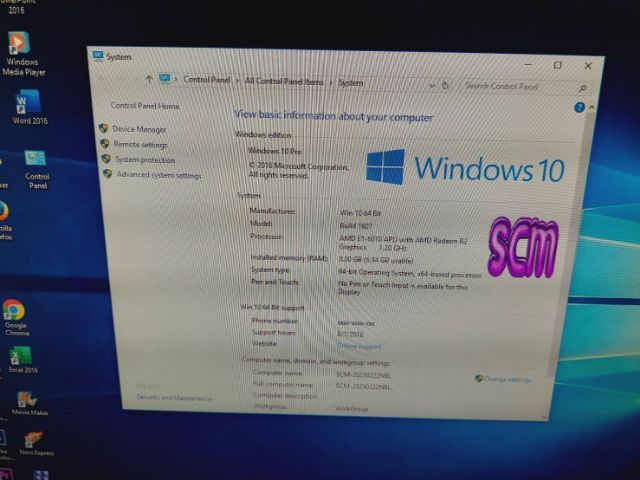Go to Control Panel breadcrumb

coord(207,80)
